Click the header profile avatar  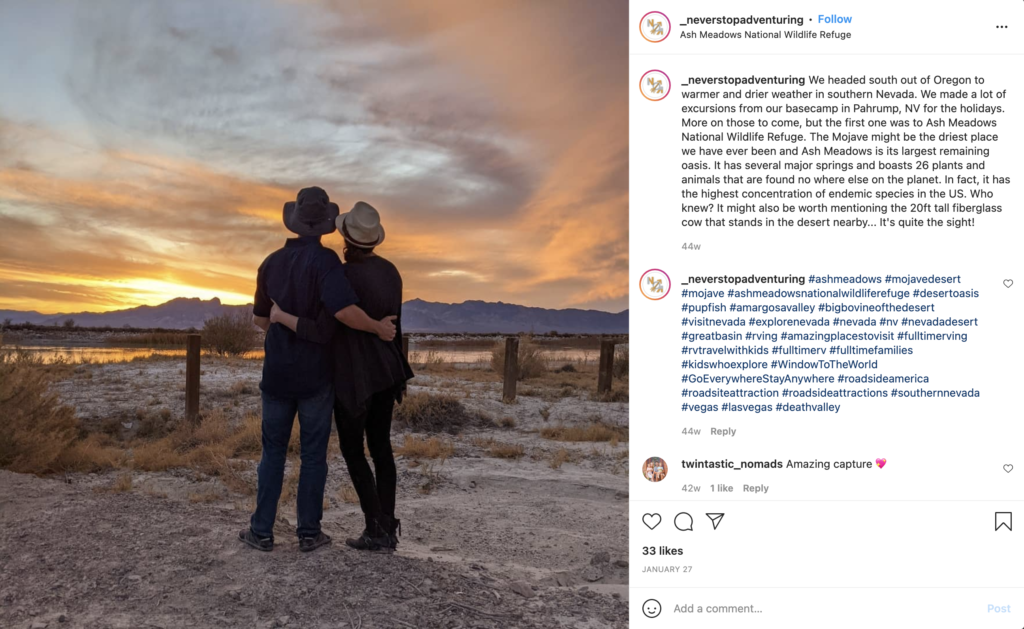pyautogui.click(x=654, y=27)
